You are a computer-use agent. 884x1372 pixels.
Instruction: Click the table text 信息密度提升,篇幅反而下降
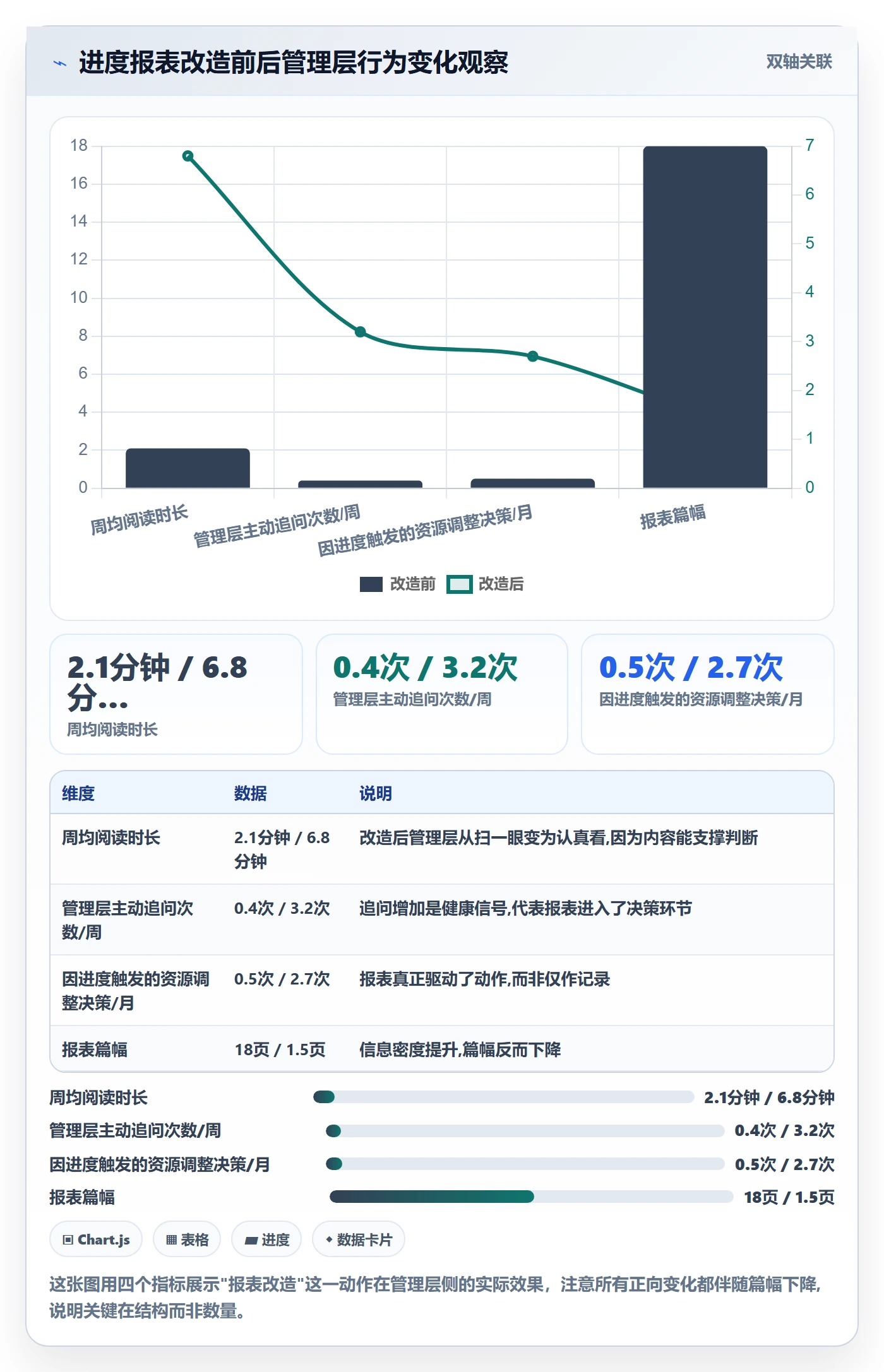(460, 1050)
